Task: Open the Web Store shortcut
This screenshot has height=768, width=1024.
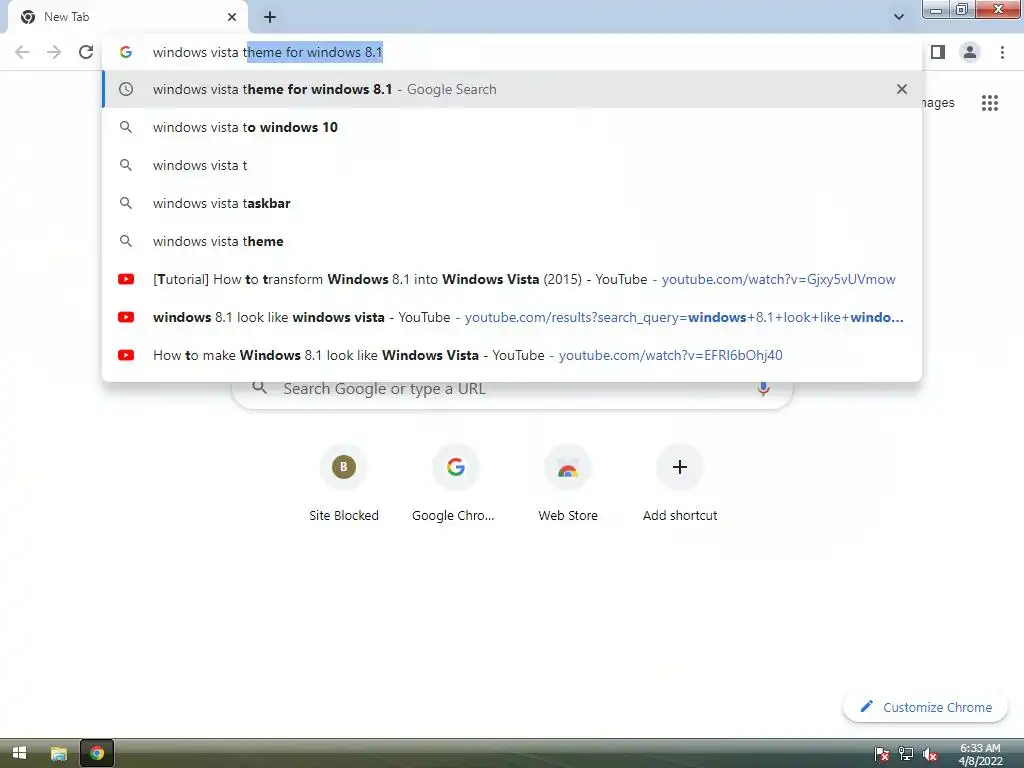Action: pyautogui.click(x=568, y=483)
